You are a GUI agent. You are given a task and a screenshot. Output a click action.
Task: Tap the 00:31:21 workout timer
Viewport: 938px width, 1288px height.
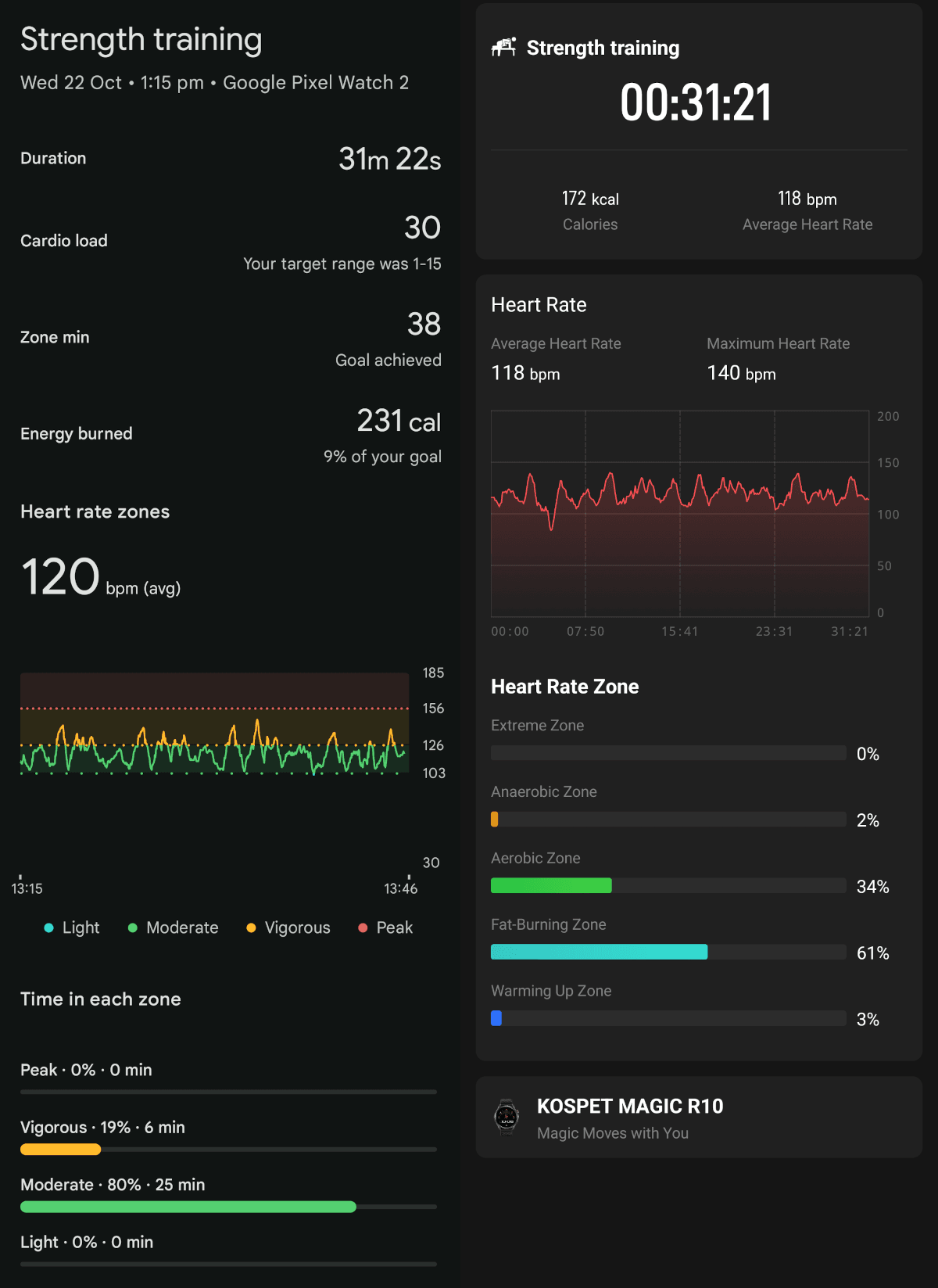click(696, 103)
